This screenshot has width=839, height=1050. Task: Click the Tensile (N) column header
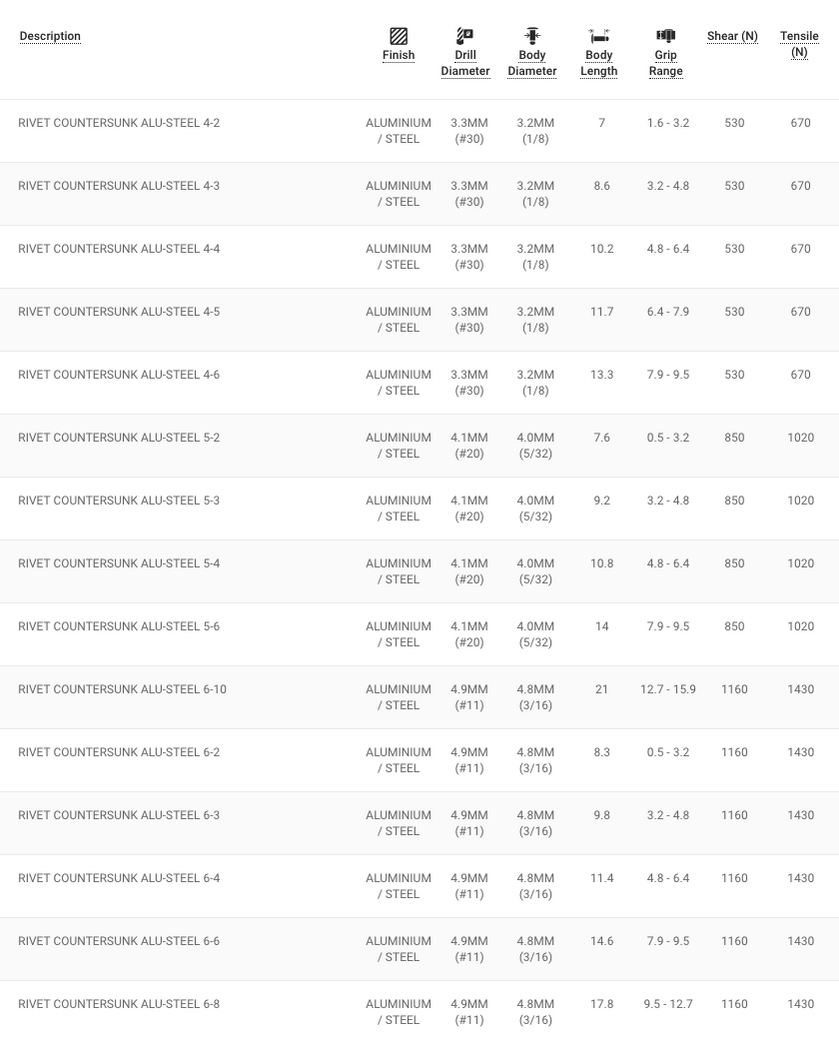tap(799, 44)
